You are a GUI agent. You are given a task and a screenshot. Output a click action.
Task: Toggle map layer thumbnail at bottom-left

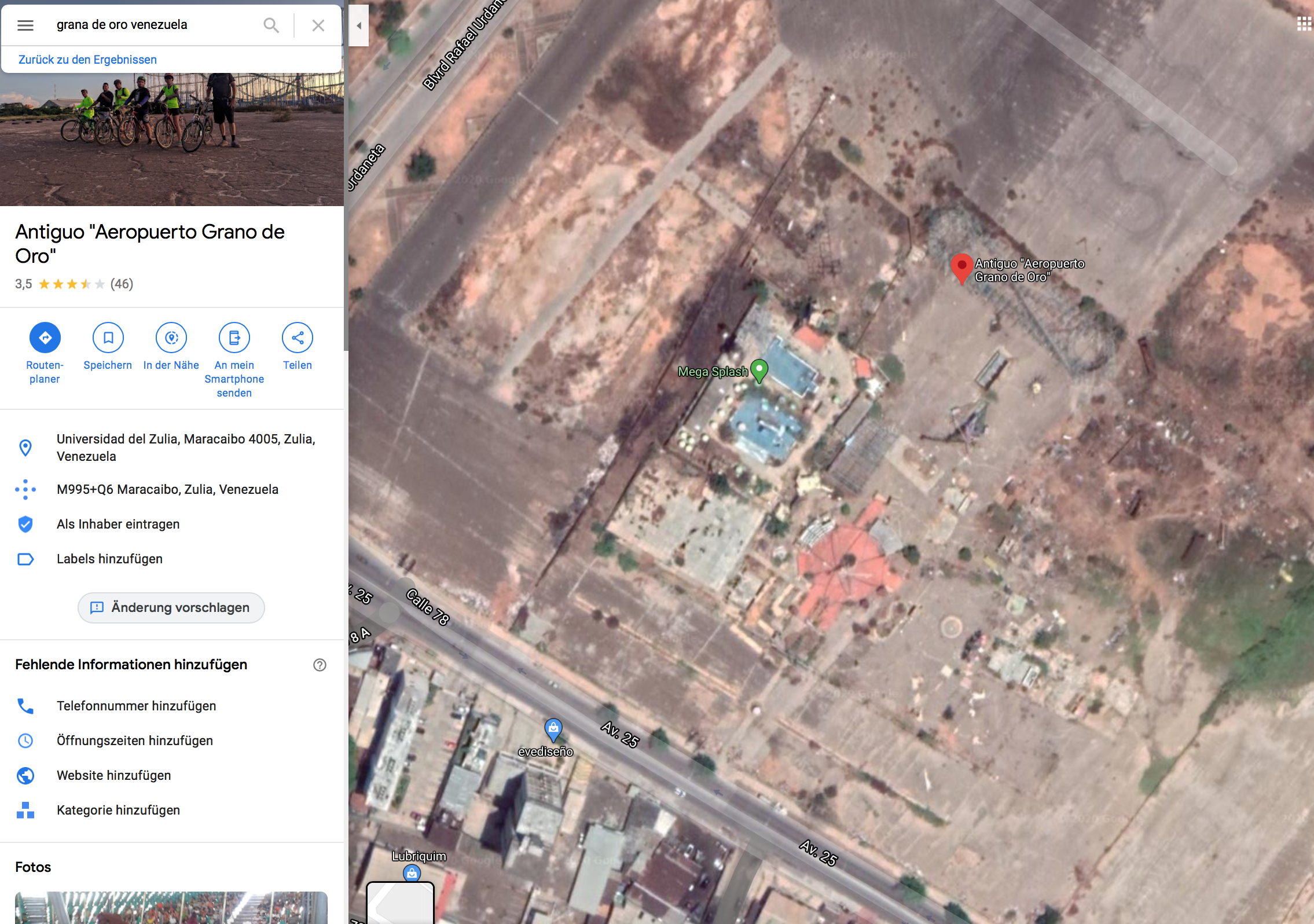tap(400, 902)
